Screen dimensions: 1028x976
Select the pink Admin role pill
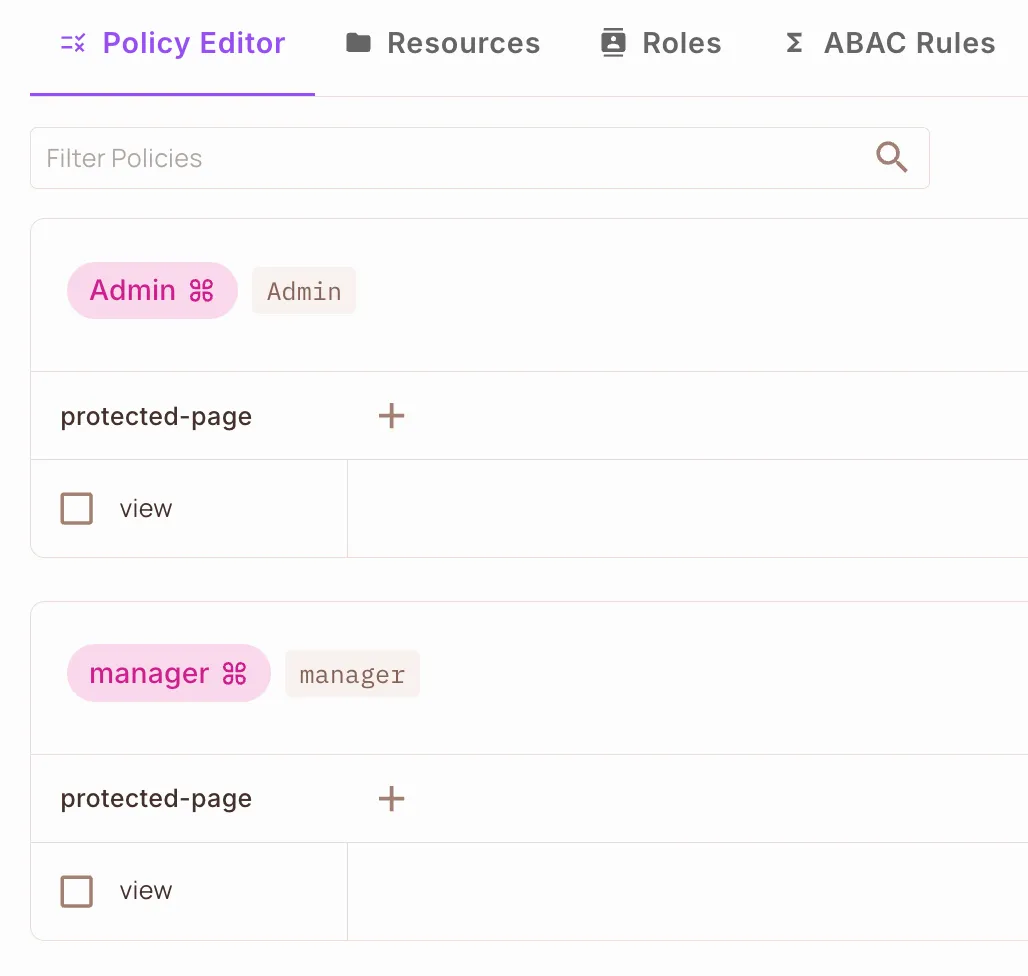coord(133,291)
